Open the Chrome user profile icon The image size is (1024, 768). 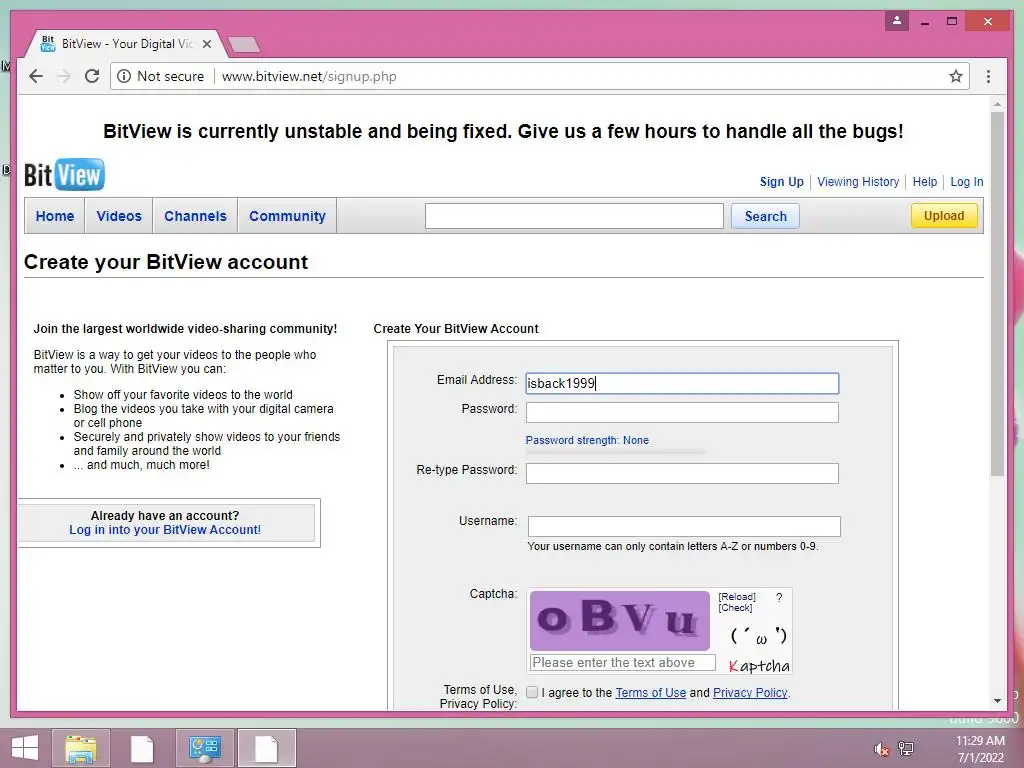(897, 21)
